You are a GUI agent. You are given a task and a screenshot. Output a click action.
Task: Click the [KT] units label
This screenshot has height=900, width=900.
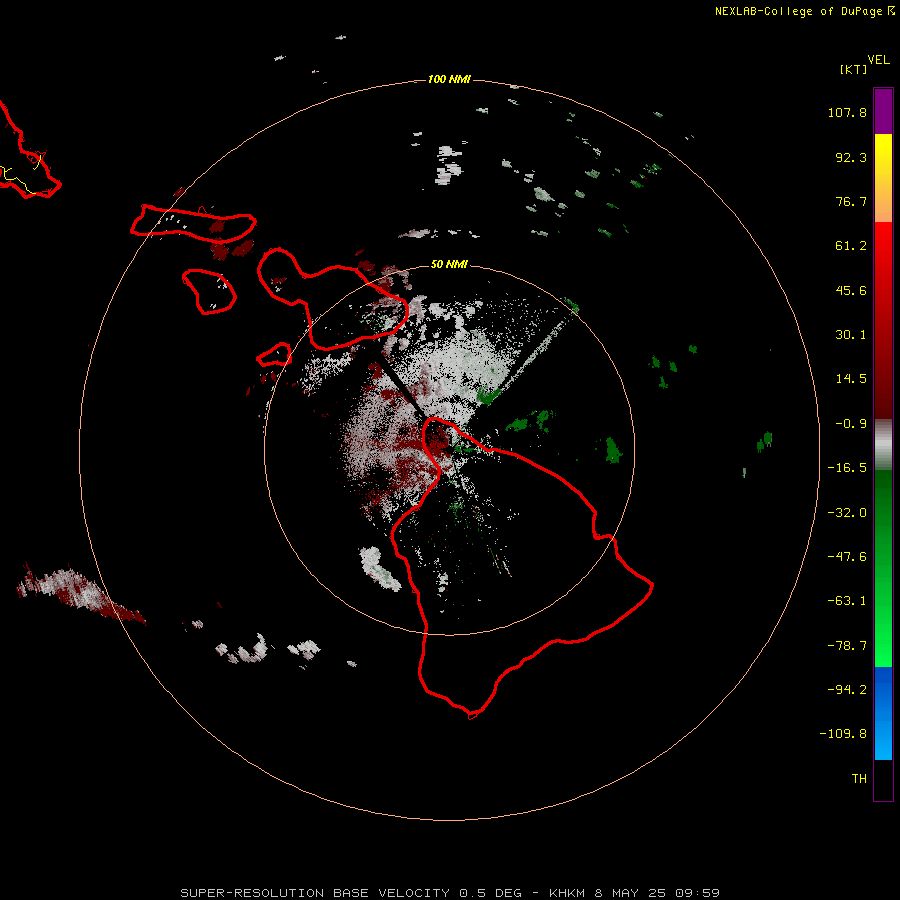854,69
